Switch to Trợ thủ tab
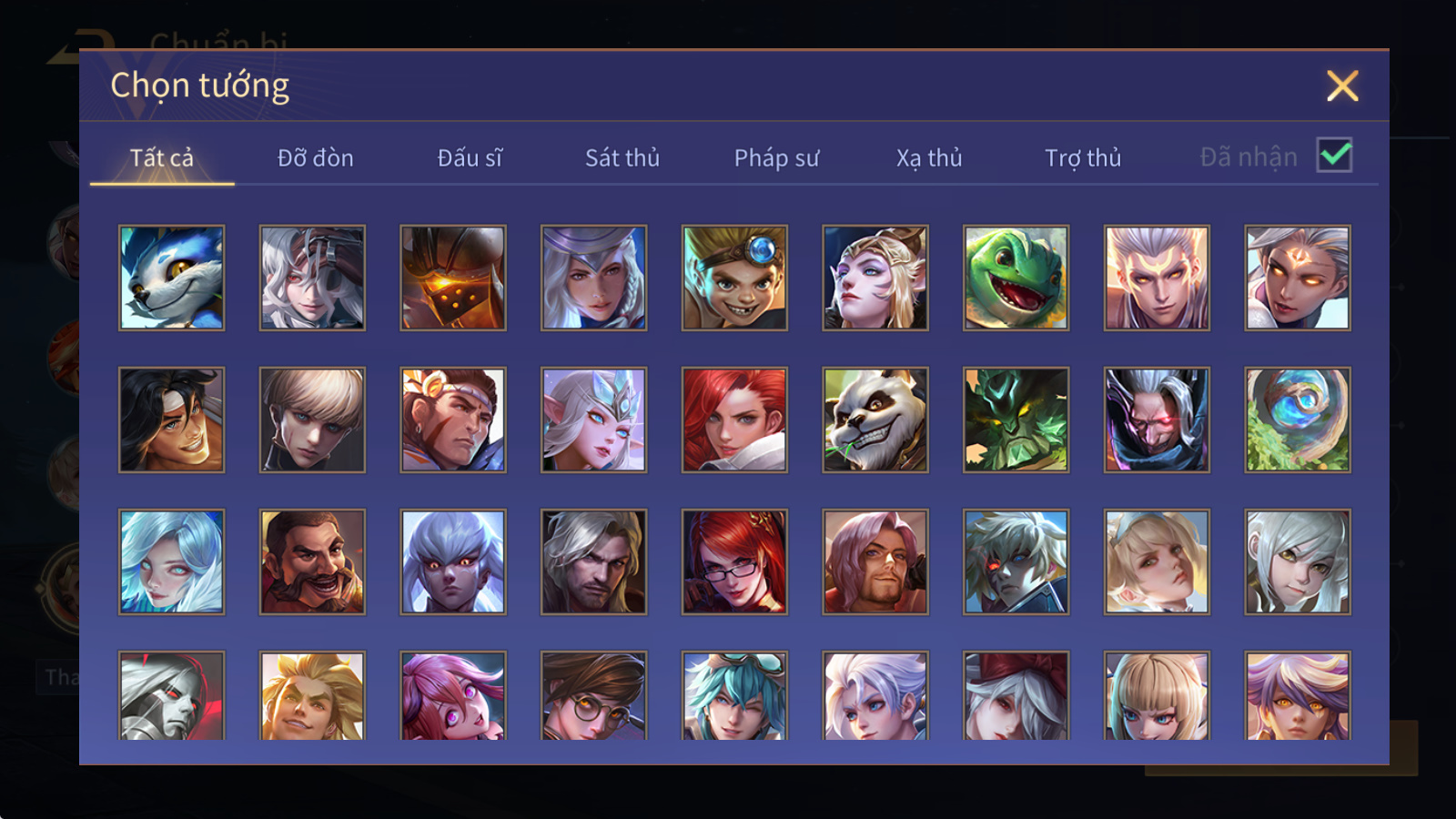 pos(1083,157)
